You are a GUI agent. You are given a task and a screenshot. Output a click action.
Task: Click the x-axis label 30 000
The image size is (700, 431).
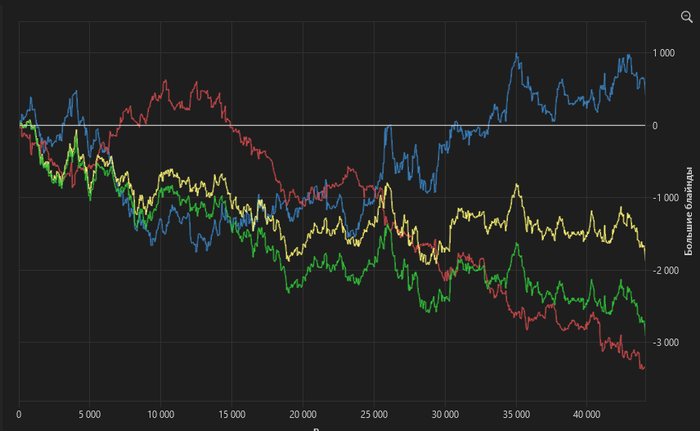(x=445, y=414)
